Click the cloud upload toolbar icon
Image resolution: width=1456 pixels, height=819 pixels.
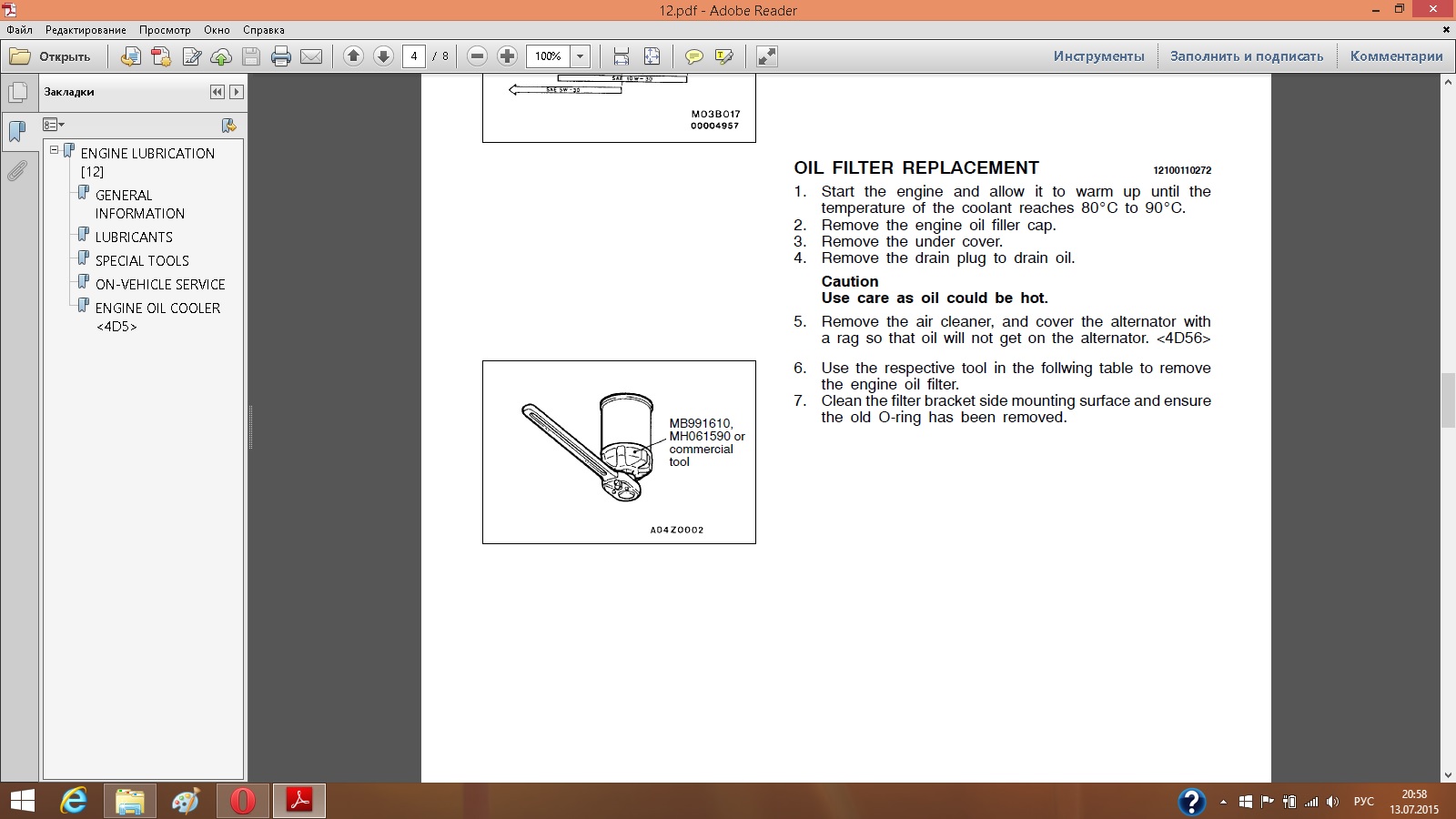click(221, 56)
